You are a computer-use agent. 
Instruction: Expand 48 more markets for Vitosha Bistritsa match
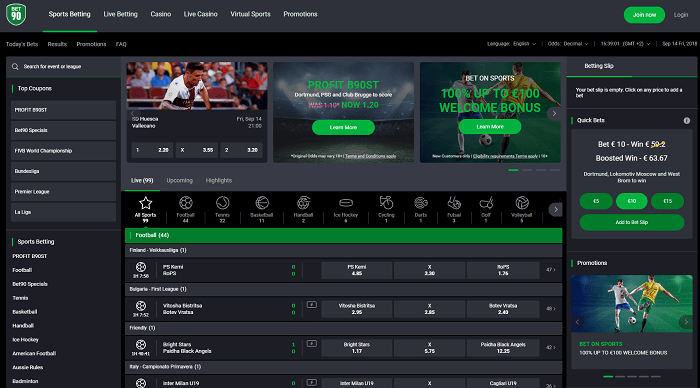(x=551, y=309)
